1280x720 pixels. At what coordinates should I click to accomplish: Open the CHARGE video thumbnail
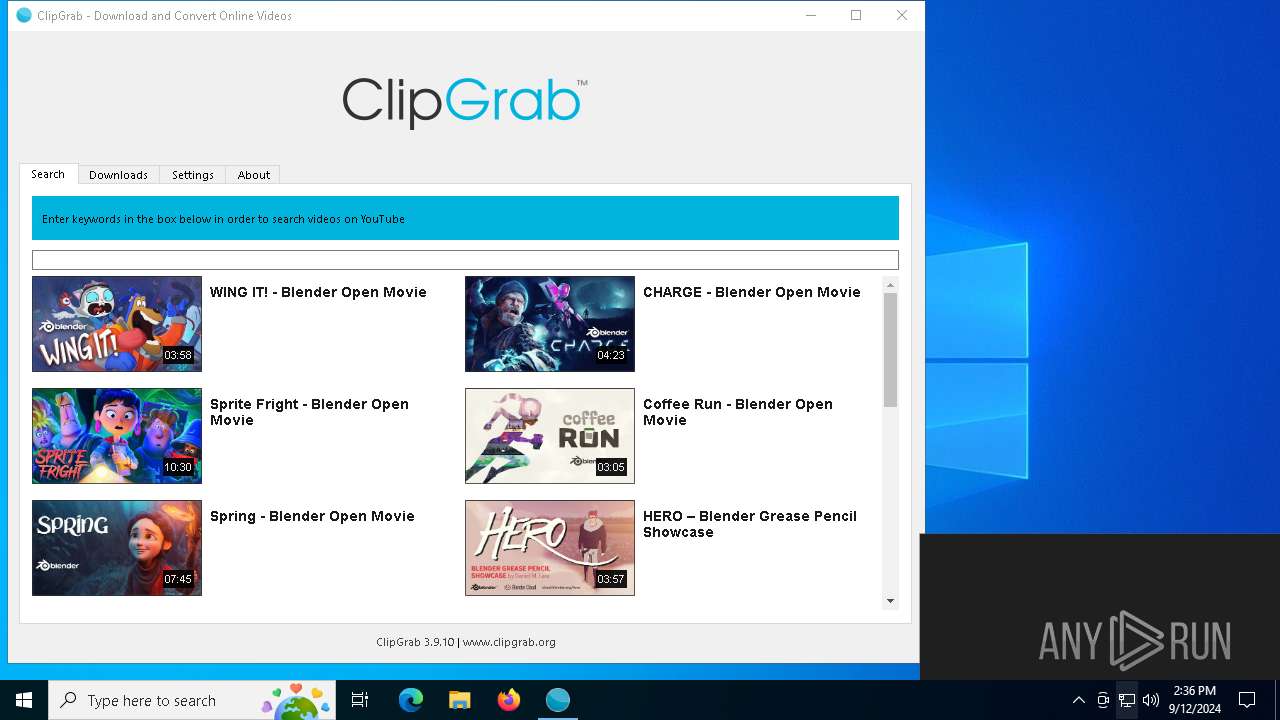coord(550,324)
